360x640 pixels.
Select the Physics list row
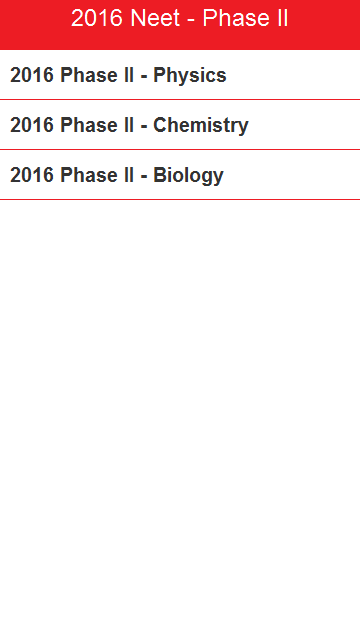click(x=180, y=75)
